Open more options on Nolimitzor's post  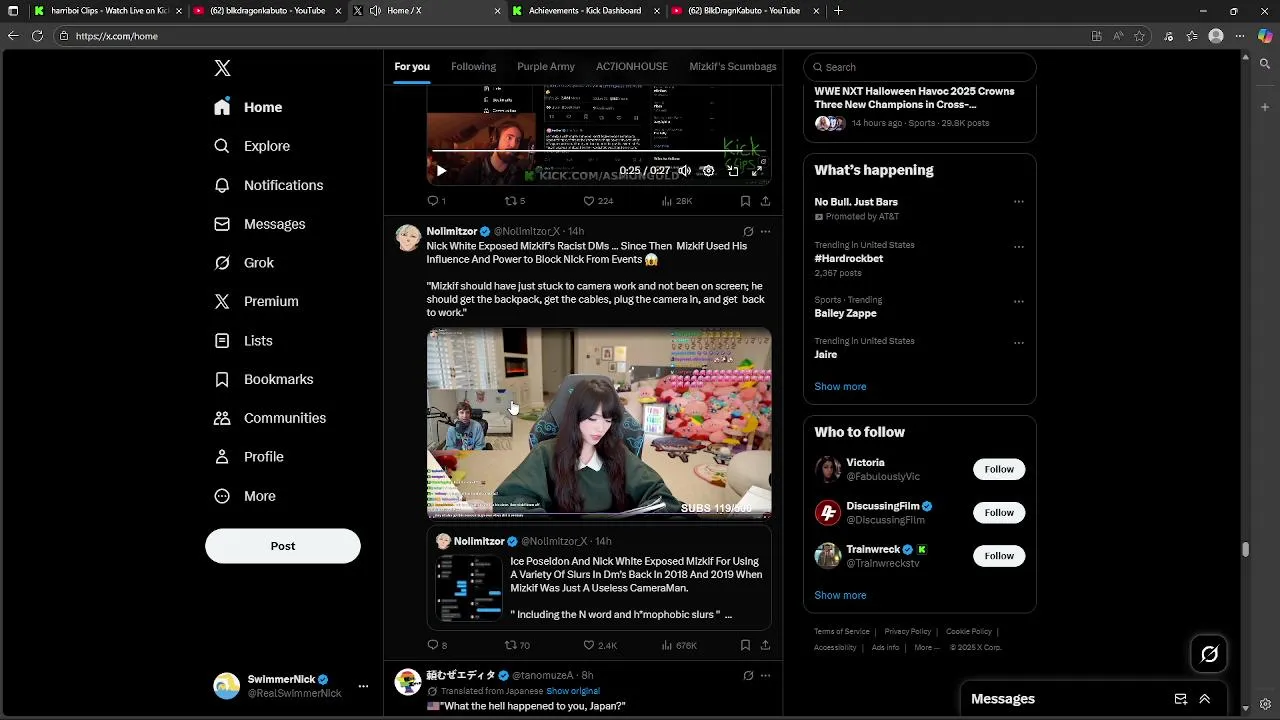click(765, 231)
